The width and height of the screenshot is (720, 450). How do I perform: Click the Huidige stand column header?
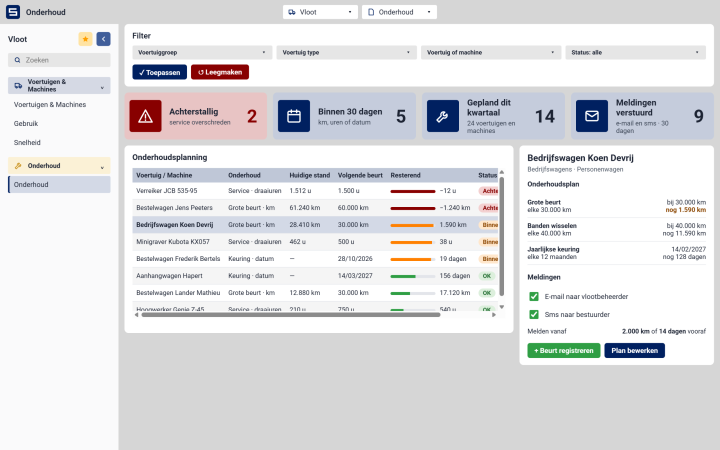coord(309,175)
